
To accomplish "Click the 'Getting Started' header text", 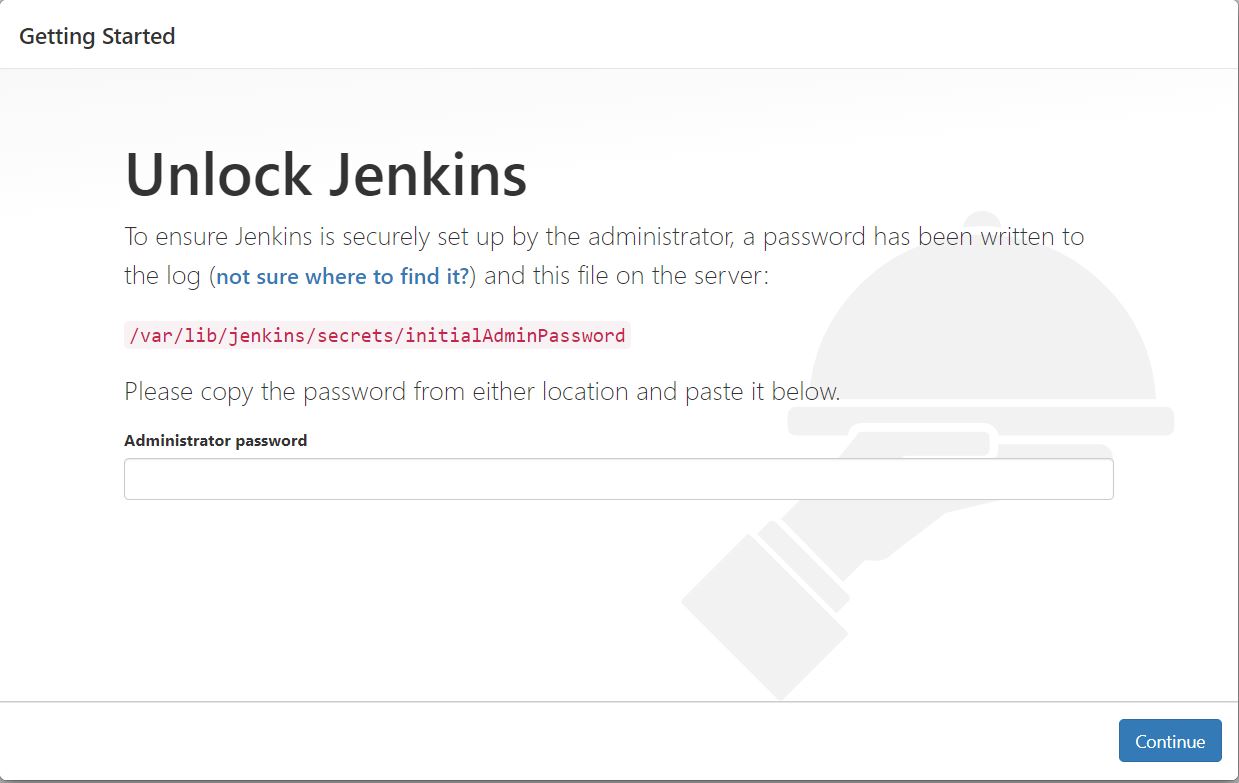I will pyautogui.click(x=97, y=35).
